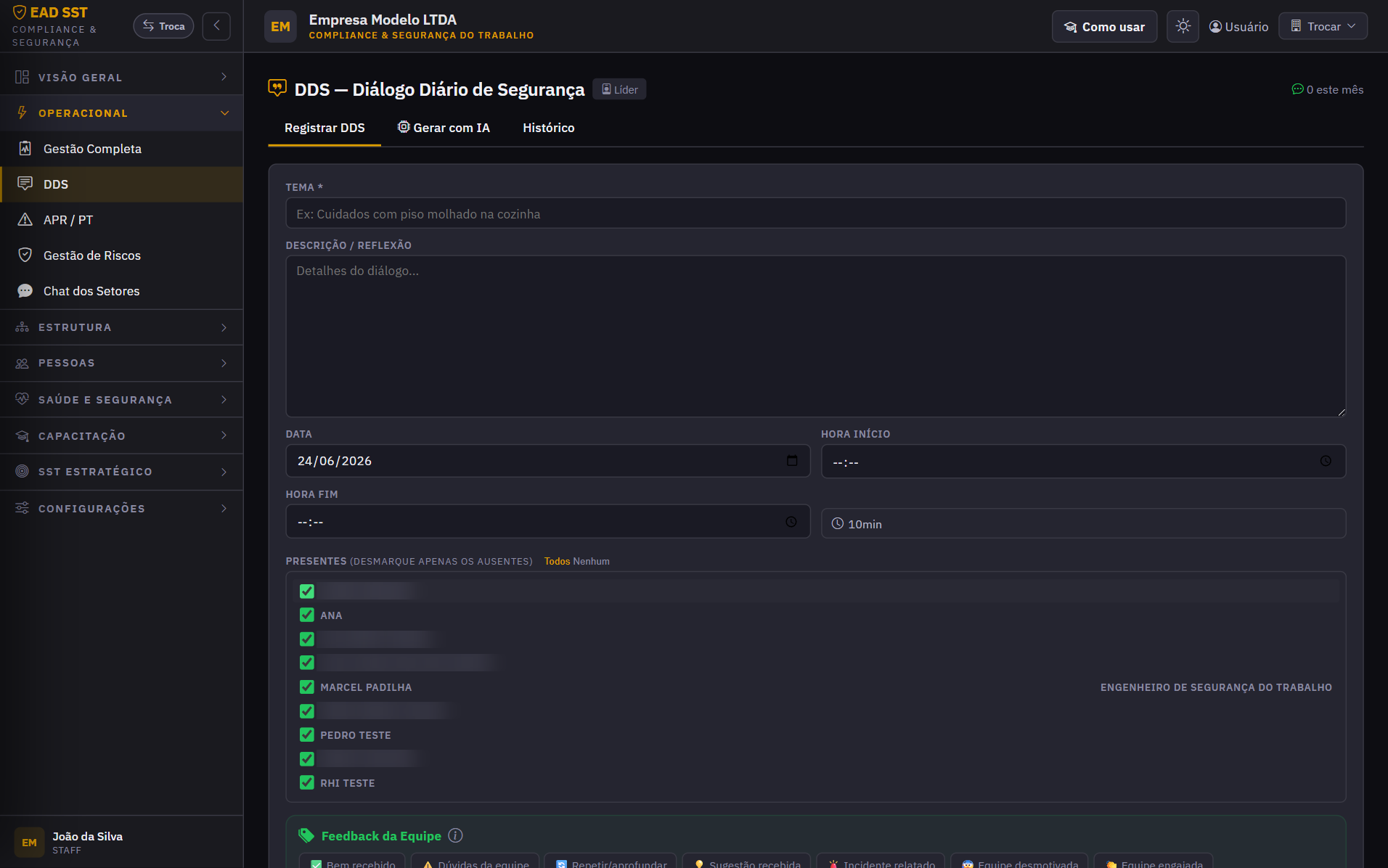Open the Hora Fim clock picker icon
The height and width of the screenshot is (868, 1388).
click(791, 522)
